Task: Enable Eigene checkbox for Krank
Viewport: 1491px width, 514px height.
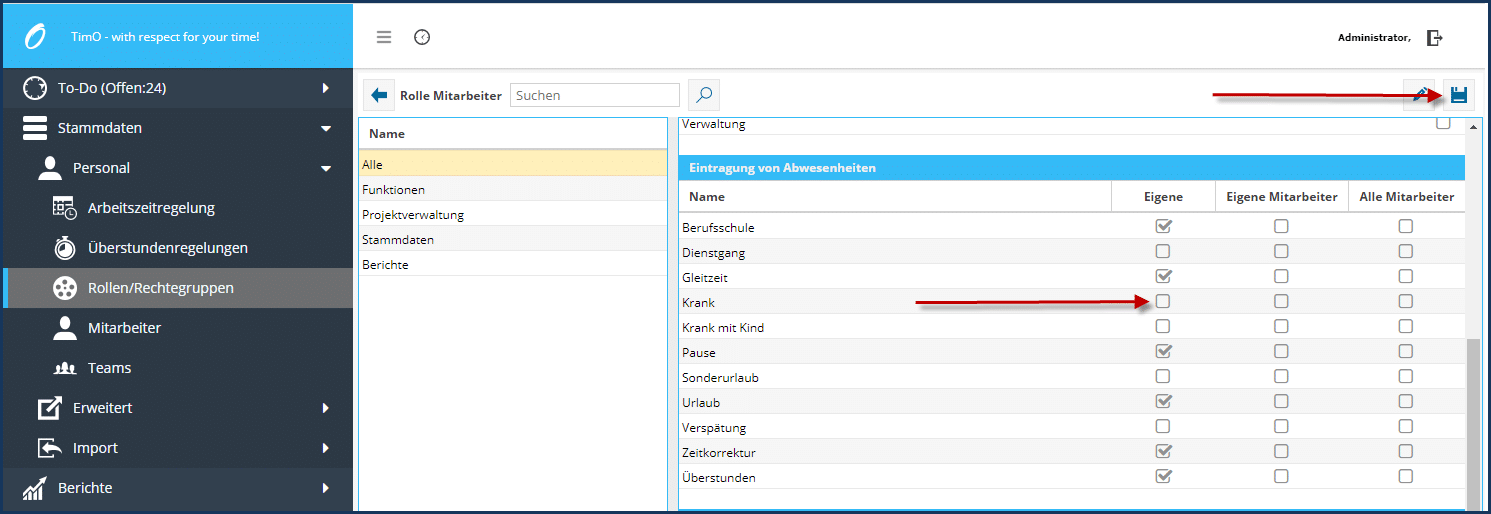Action: point(1163,301)
